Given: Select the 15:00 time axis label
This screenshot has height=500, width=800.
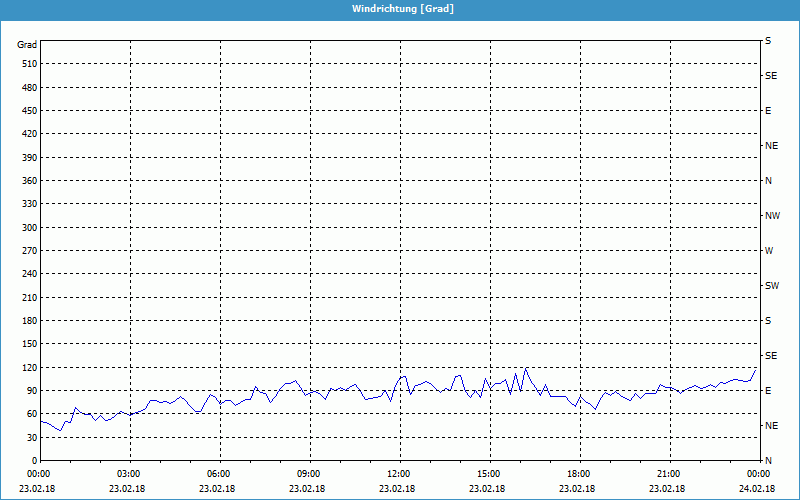Looking at the screenshot, I should [x=488, y=474].
